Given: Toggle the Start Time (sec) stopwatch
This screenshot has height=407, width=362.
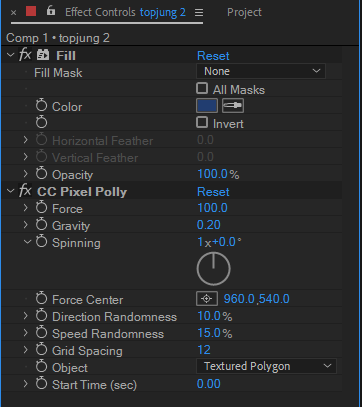Looking at the screenshot, I should click(42, 383).
